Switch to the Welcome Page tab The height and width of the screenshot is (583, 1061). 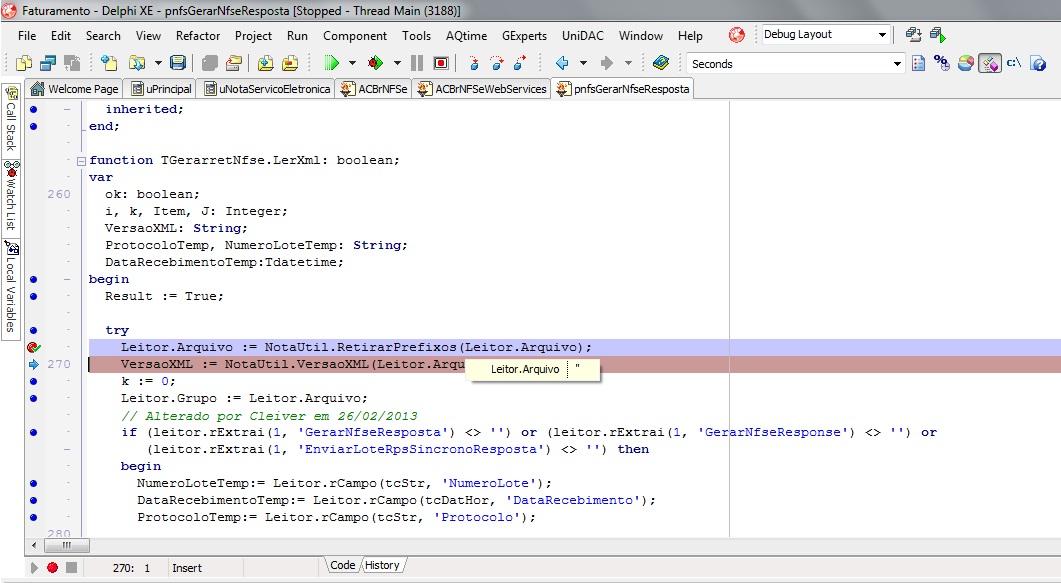(74, 89)
